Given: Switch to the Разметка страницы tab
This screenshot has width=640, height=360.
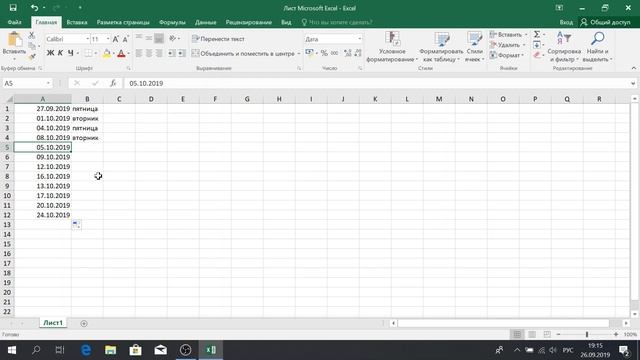Looking at the screenshot, I should click(x=123, y=22).
